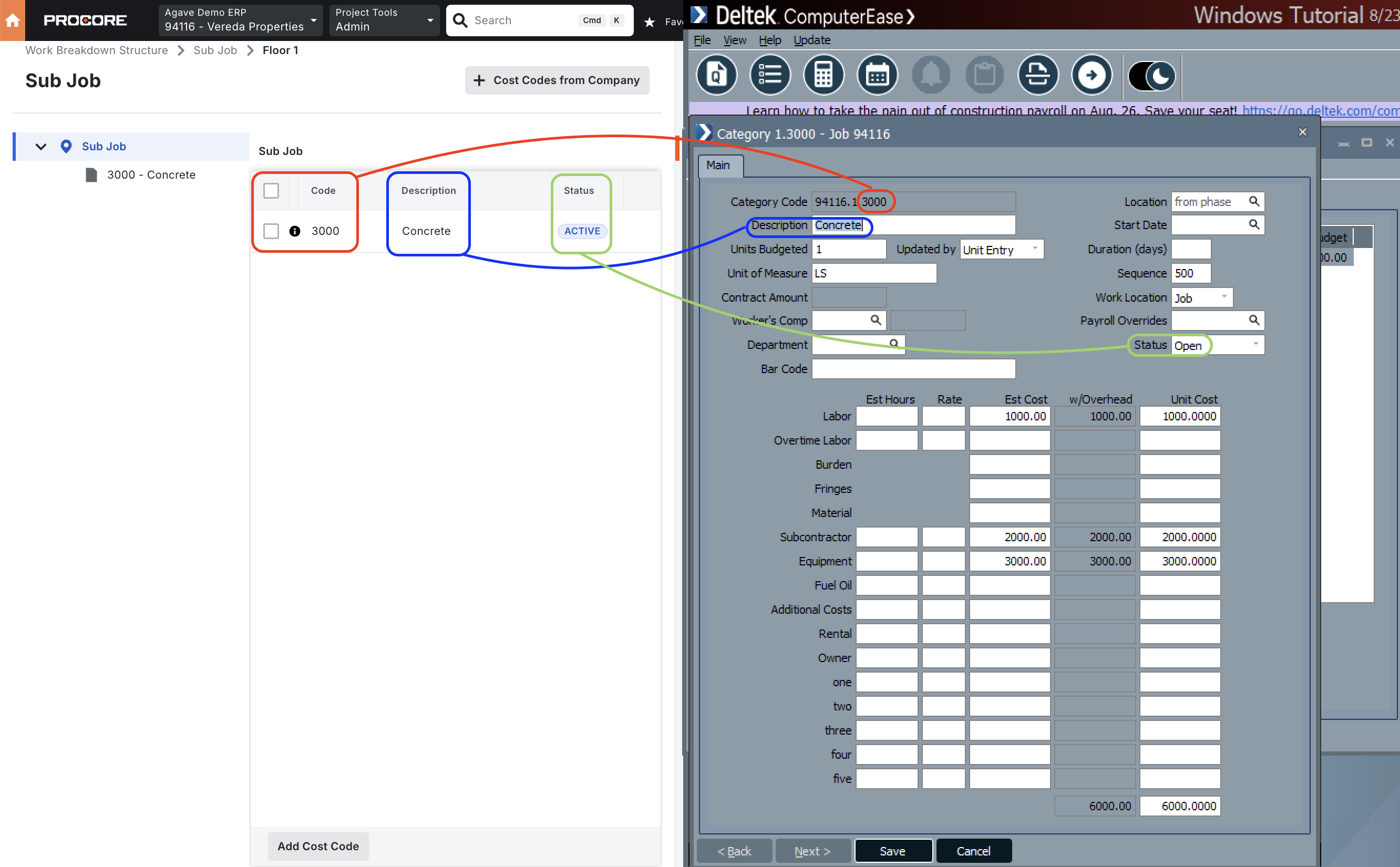Click the < Back button

click(x=734, y=851)
